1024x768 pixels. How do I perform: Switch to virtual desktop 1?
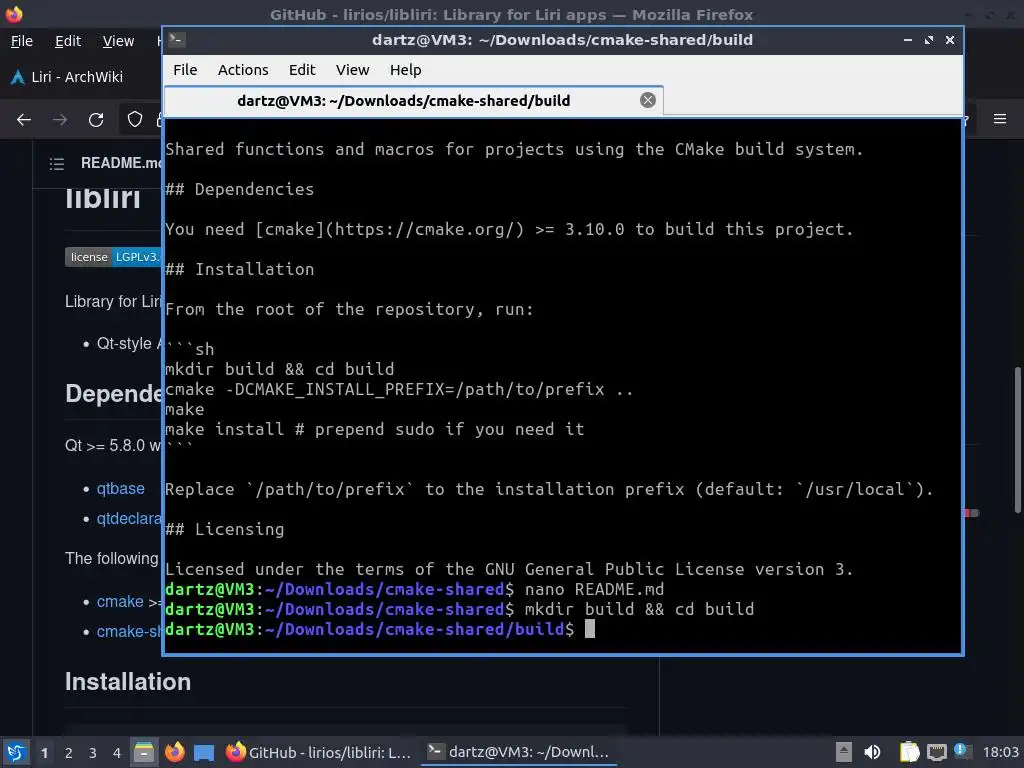click(44, 753)
